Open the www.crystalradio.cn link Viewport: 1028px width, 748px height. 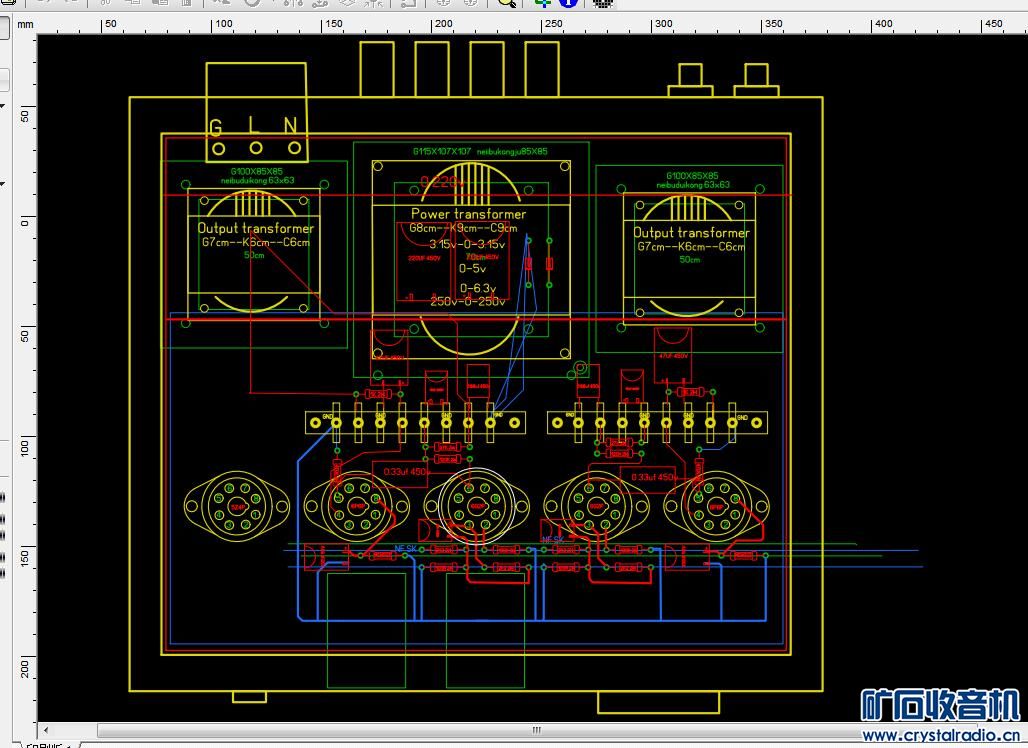pos(938,736)
